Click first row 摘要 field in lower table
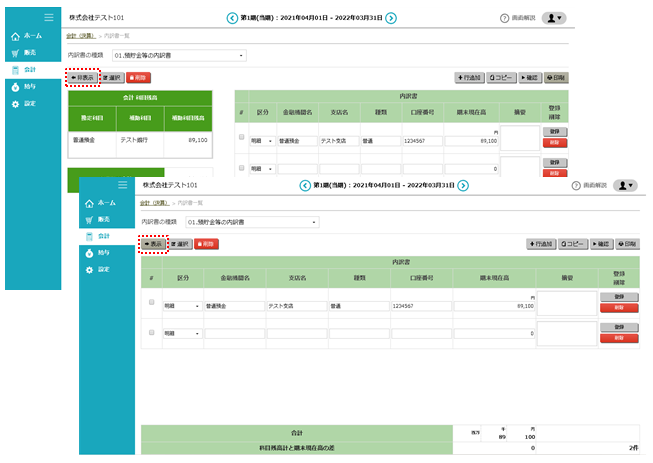This screenshot has height=463, width=653. (566, 304)
